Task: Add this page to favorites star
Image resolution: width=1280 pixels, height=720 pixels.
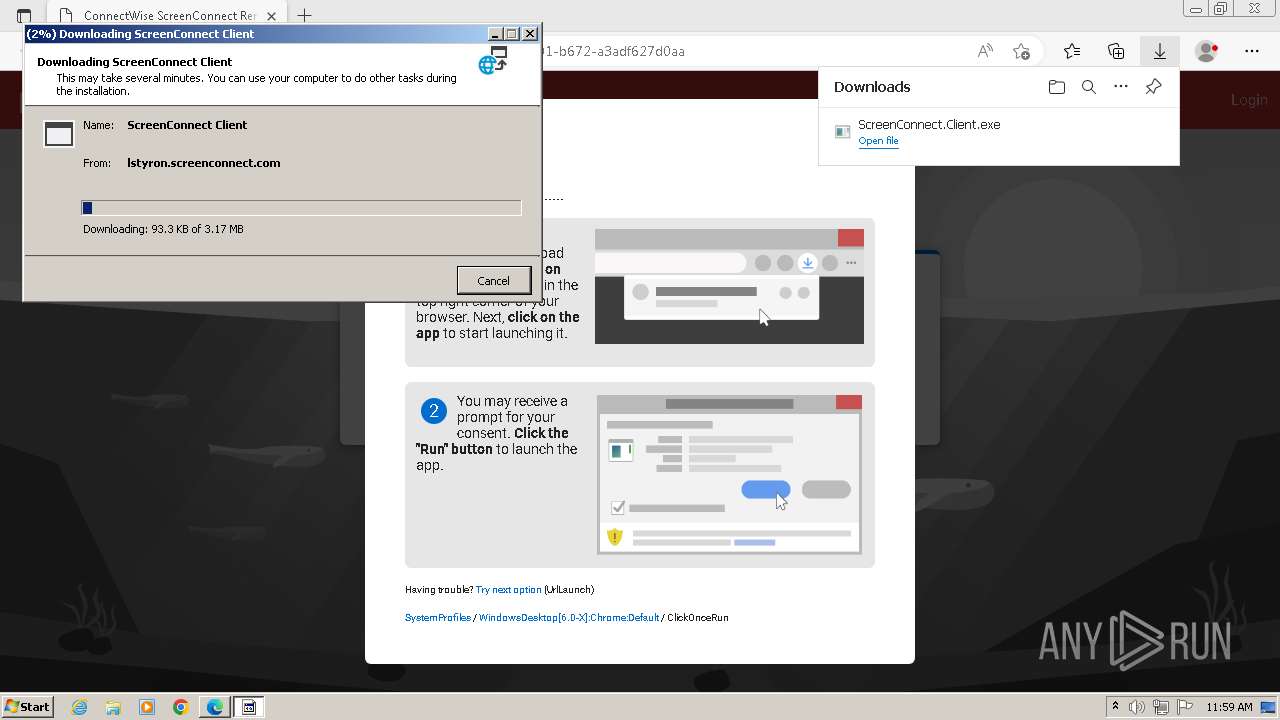Action: (1021, 51)
